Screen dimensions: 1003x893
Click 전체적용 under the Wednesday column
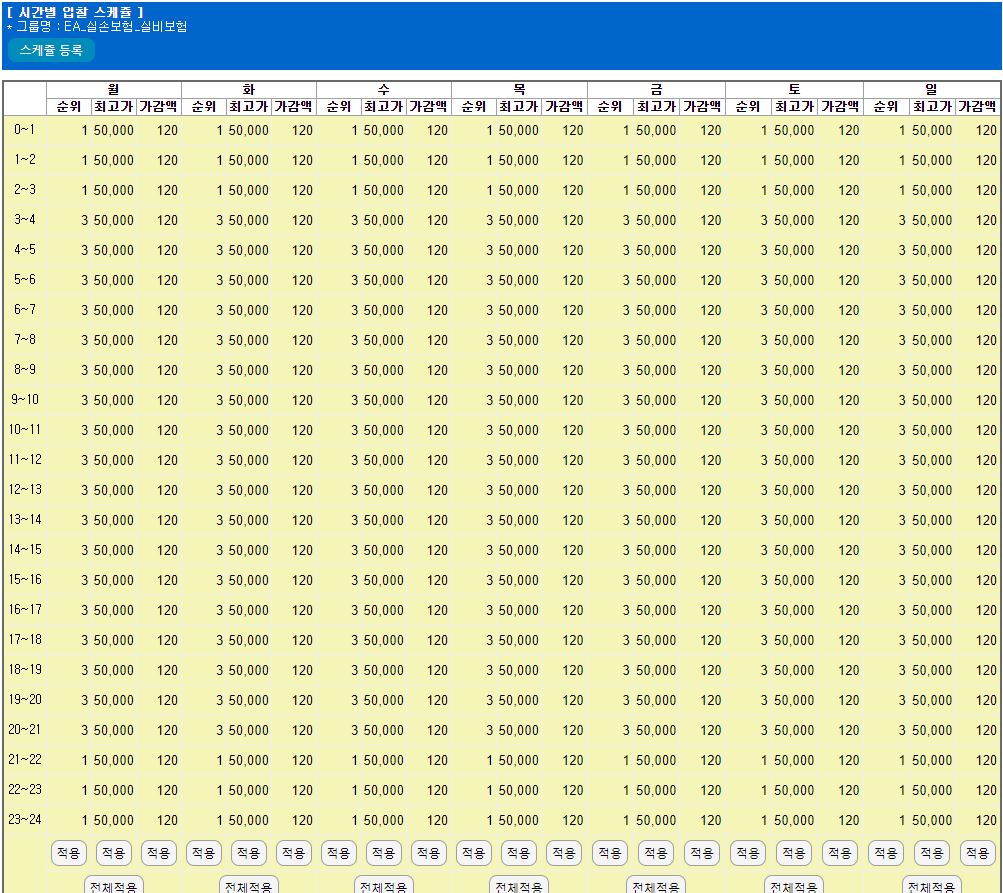pyautogui.click(x=384, y=886)
